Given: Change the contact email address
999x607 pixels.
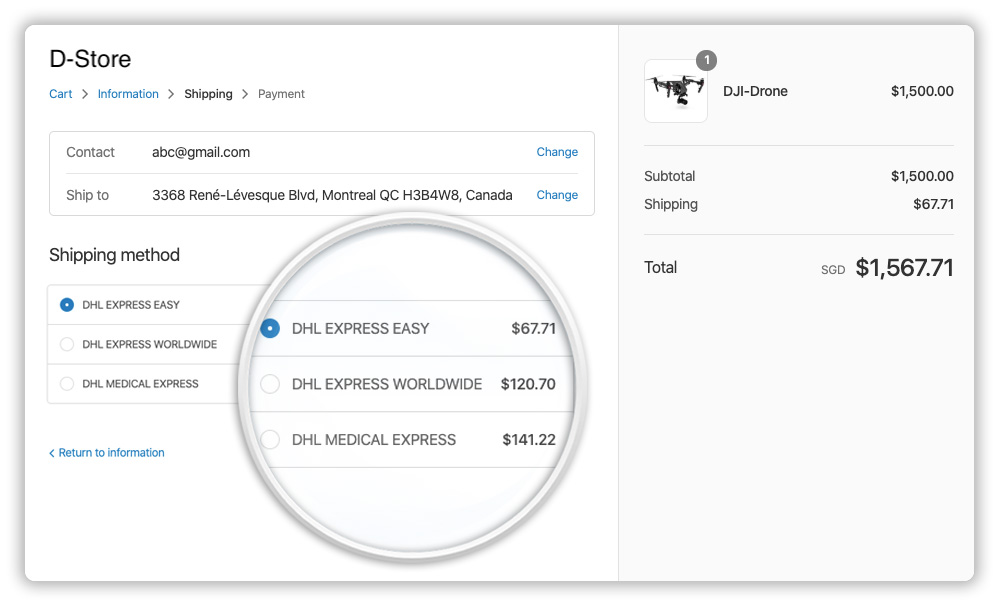Looking at the screenshot, I should [557, 152].
